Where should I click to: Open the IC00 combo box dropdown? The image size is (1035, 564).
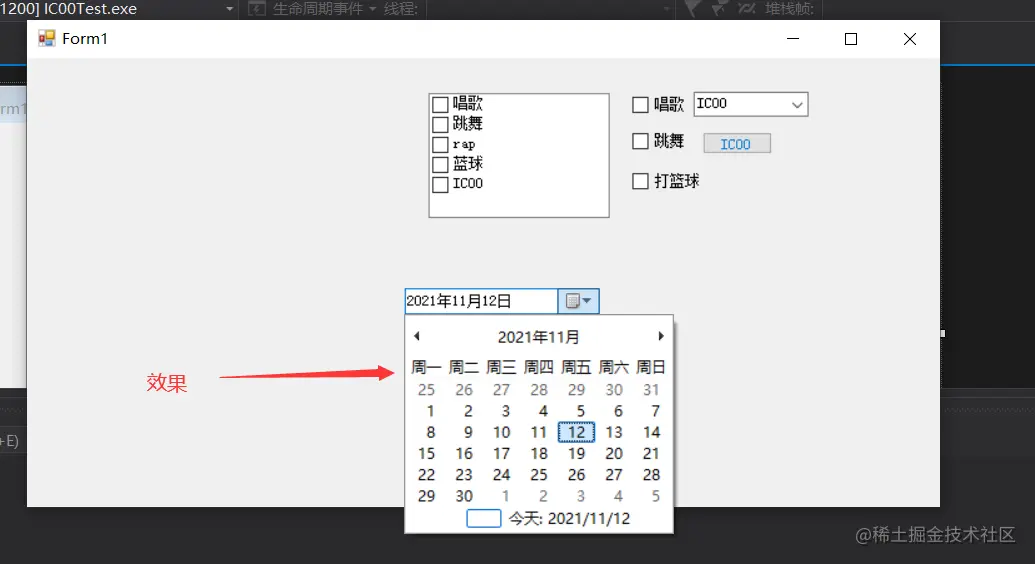797,104
